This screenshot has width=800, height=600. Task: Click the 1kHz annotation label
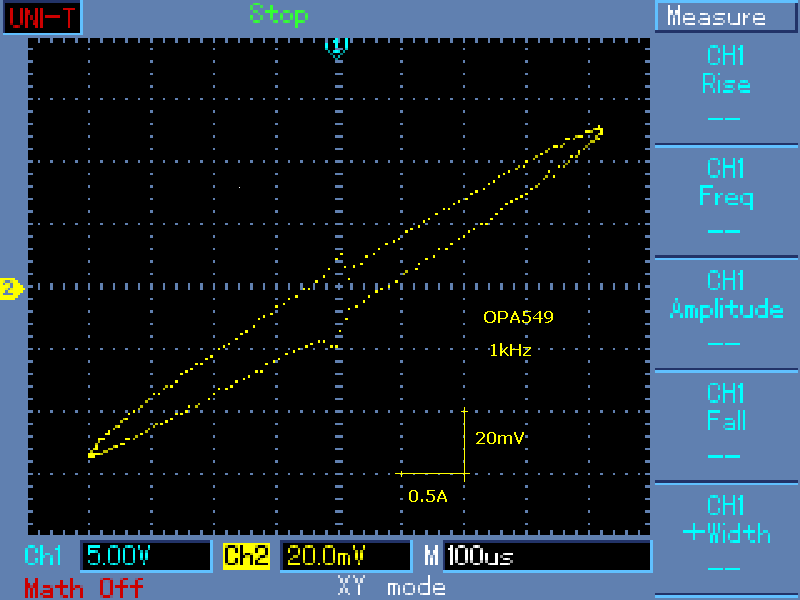tap(510, 350)
